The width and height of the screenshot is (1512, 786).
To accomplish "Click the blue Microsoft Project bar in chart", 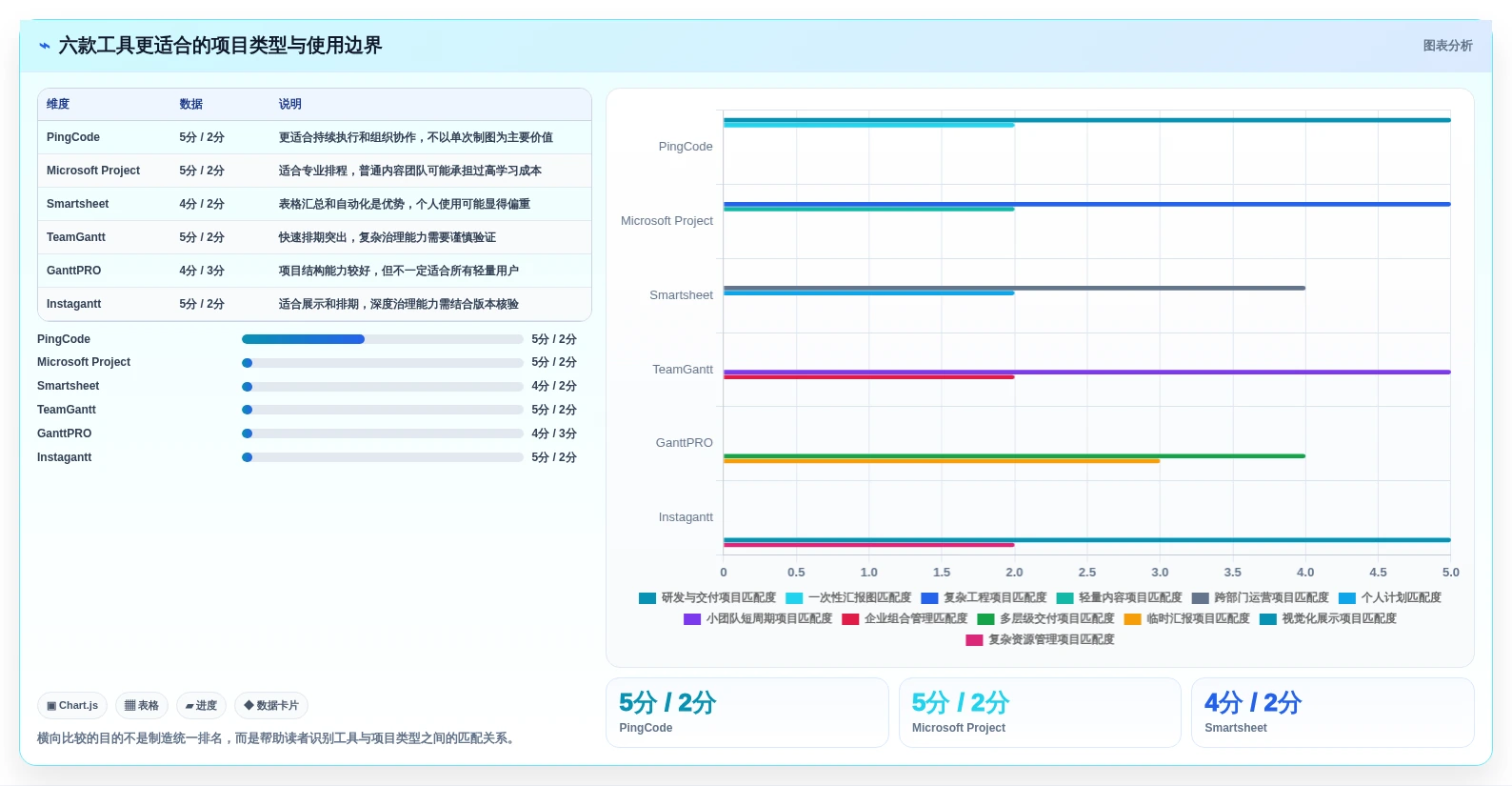I will (1086, 204).
